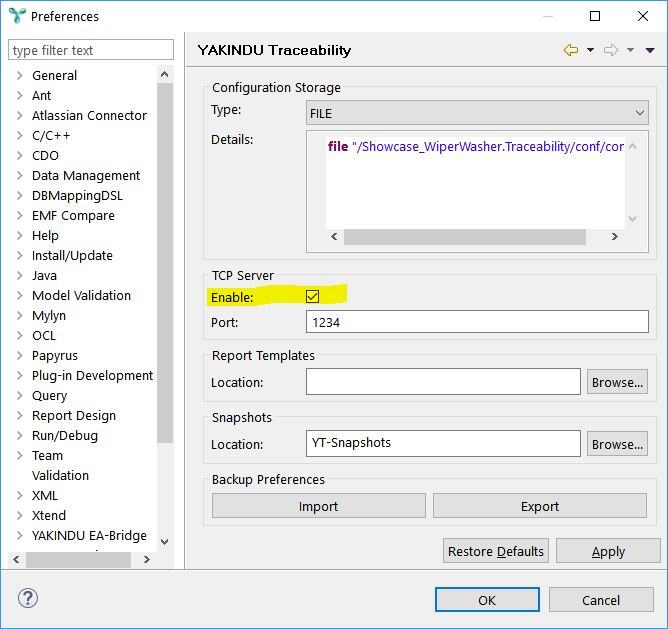Click the Details scroll right arrow
This screenshot has height=629, width=668.
pyautogui.click(x=614, y=237)
